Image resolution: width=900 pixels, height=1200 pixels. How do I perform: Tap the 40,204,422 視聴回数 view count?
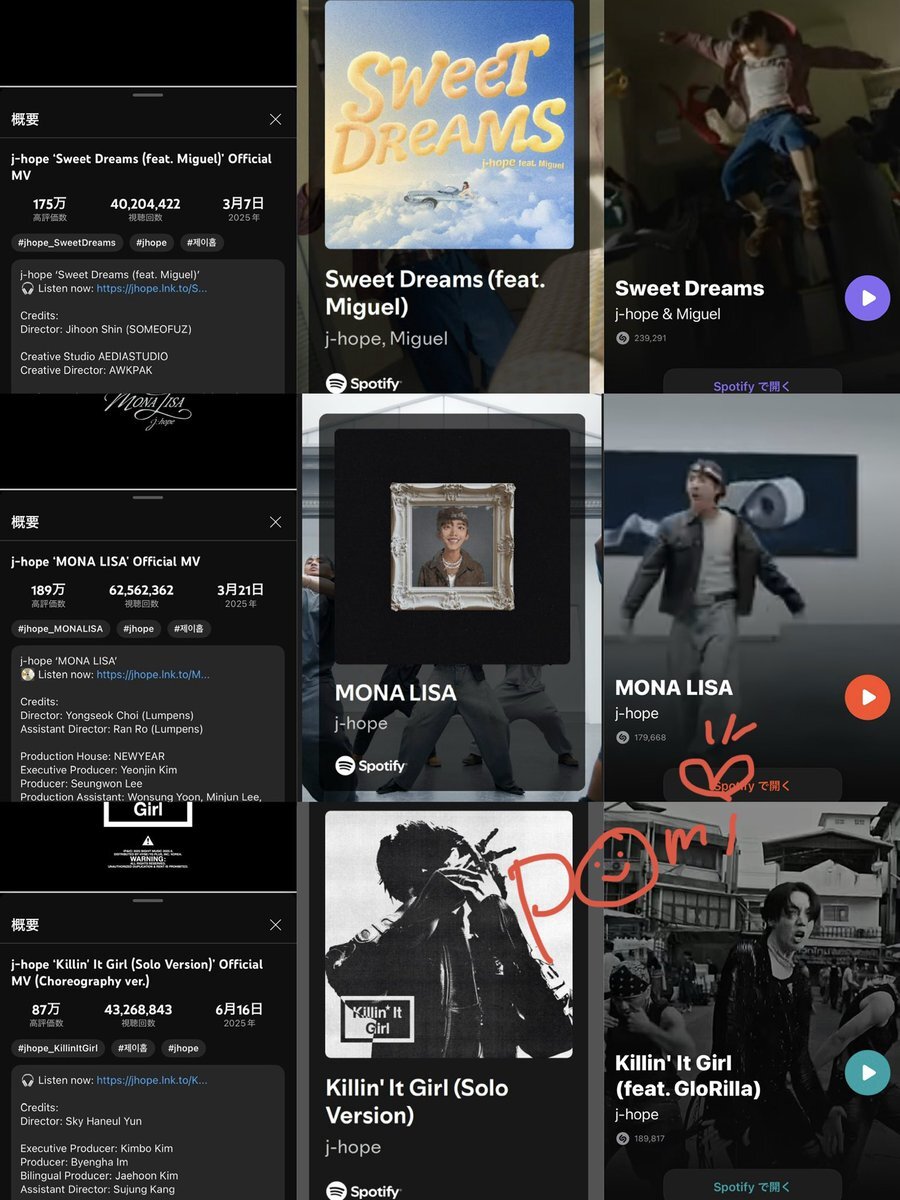point(145,208)
